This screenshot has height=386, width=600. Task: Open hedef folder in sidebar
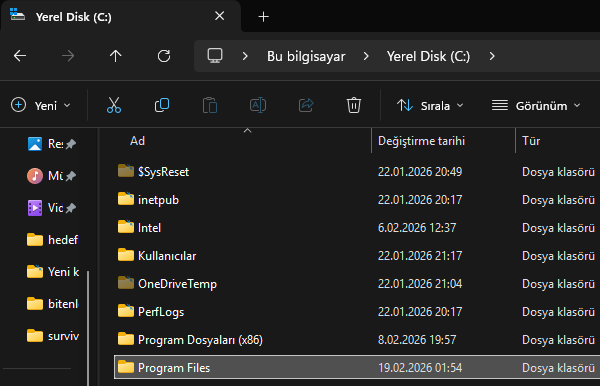click(52, 240)
